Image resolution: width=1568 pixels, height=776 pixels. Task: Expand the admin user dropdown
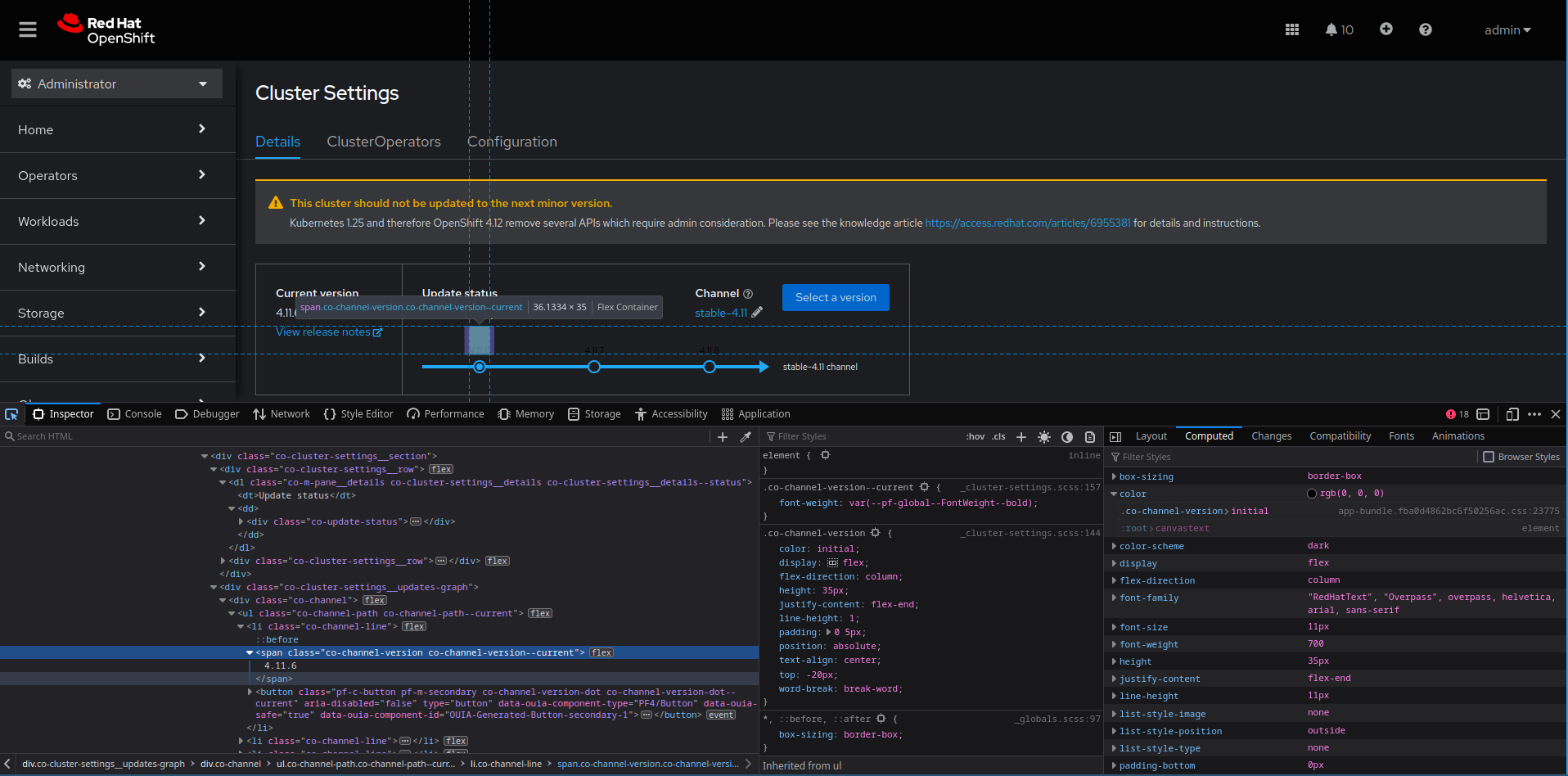coord(1507,30)
